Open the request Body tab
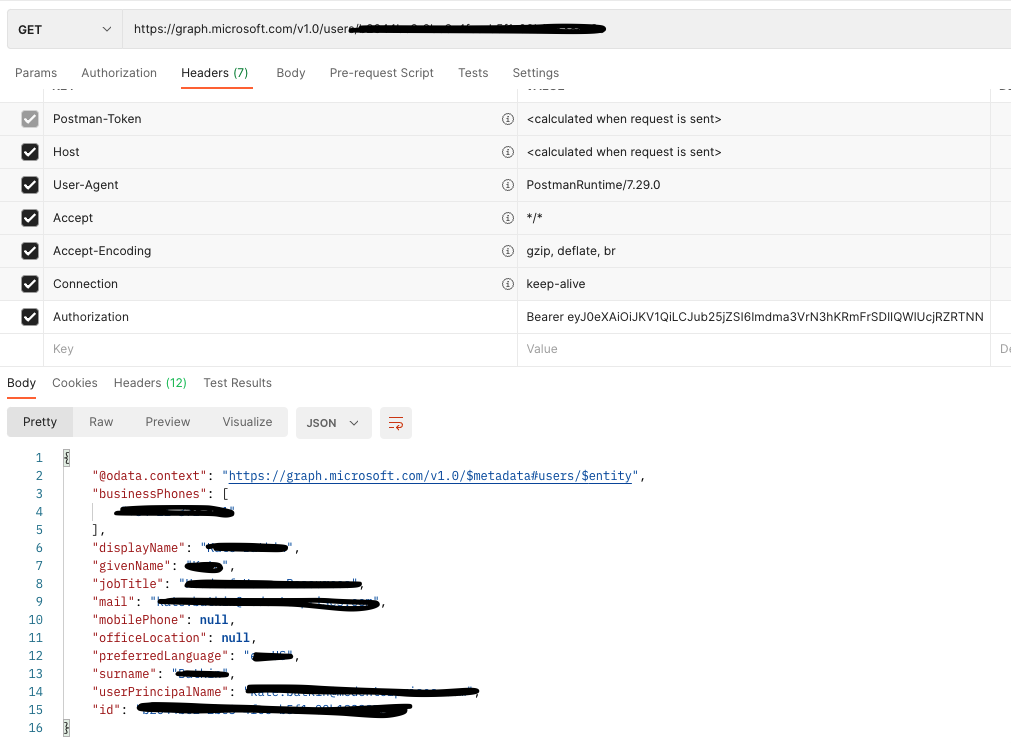This screenshot has width=1011, height=743. coord(291,73)
